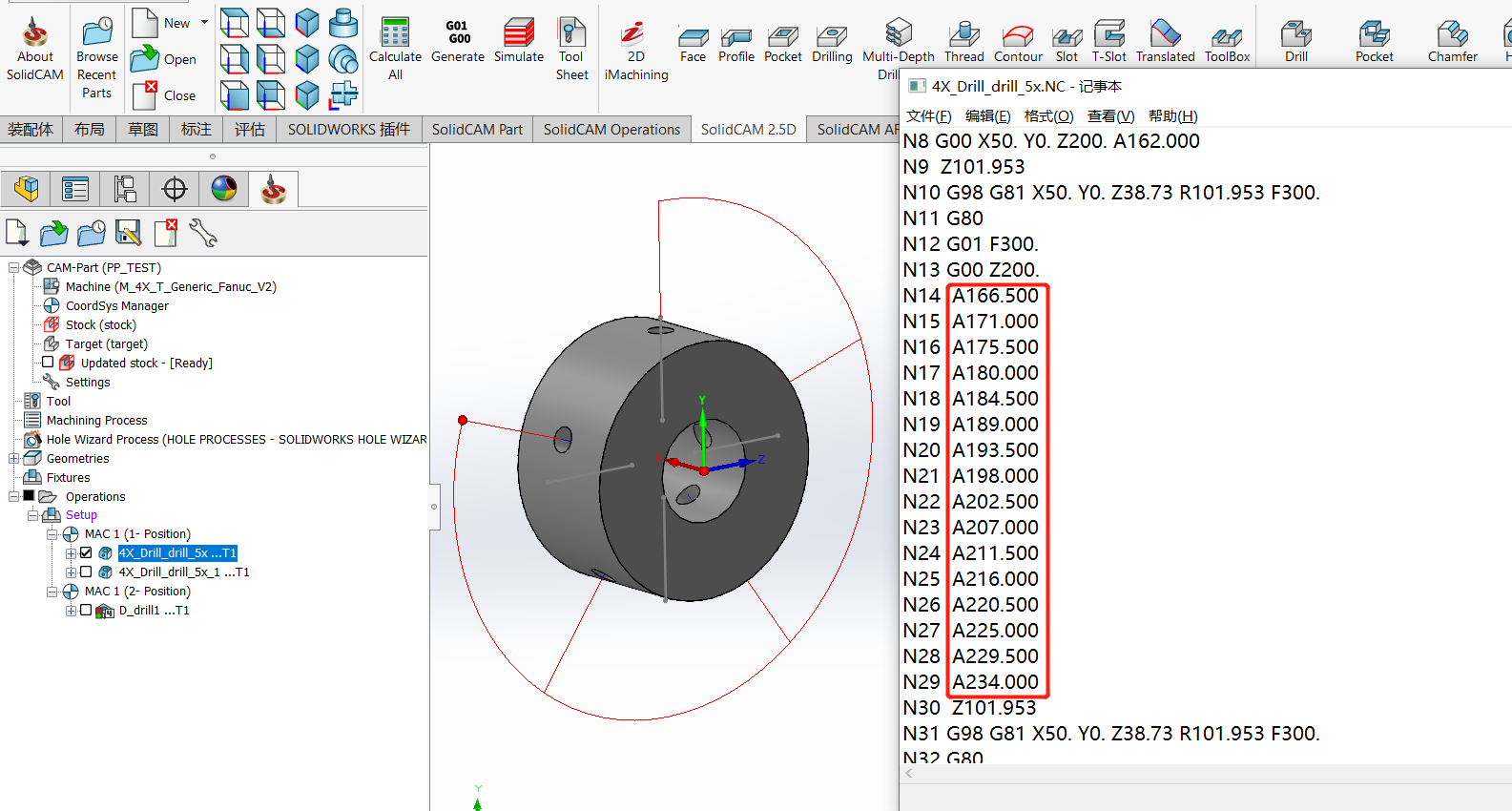The width and height of the screenshot is (1512, 811).
Task: Tick the Updated stock checkbox
Action: pos(48,362)
